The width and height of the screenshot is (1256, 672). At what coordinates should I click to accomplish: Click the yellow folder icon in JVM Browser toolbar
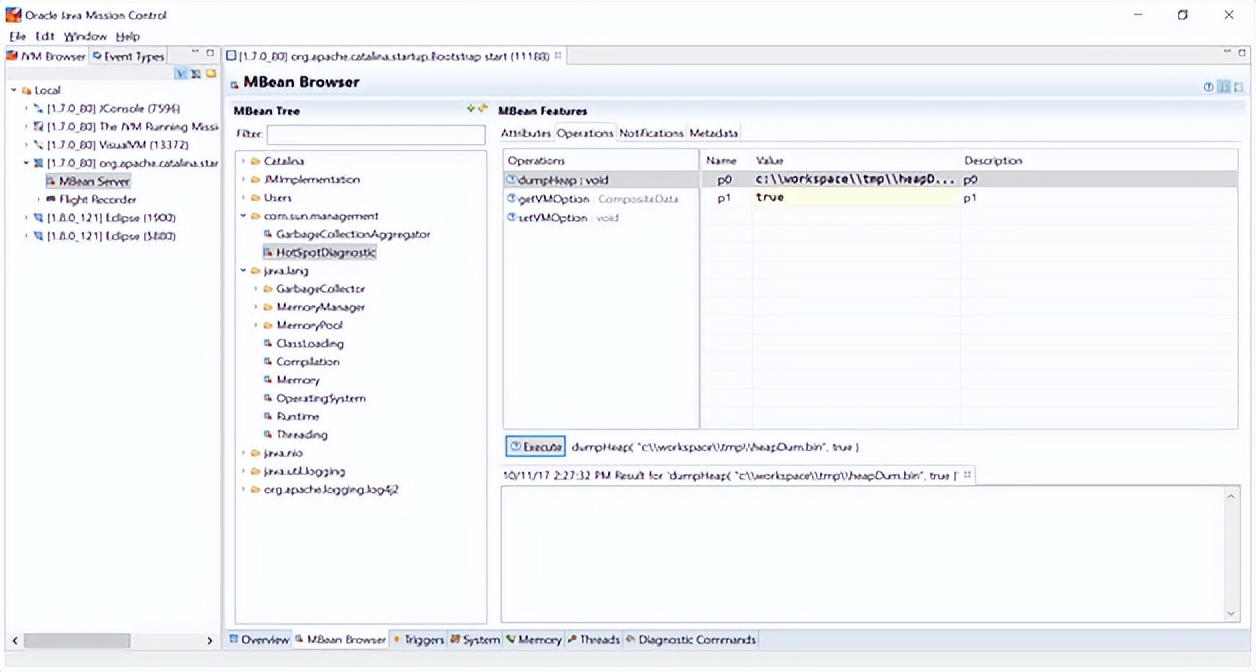click(211, 74)
